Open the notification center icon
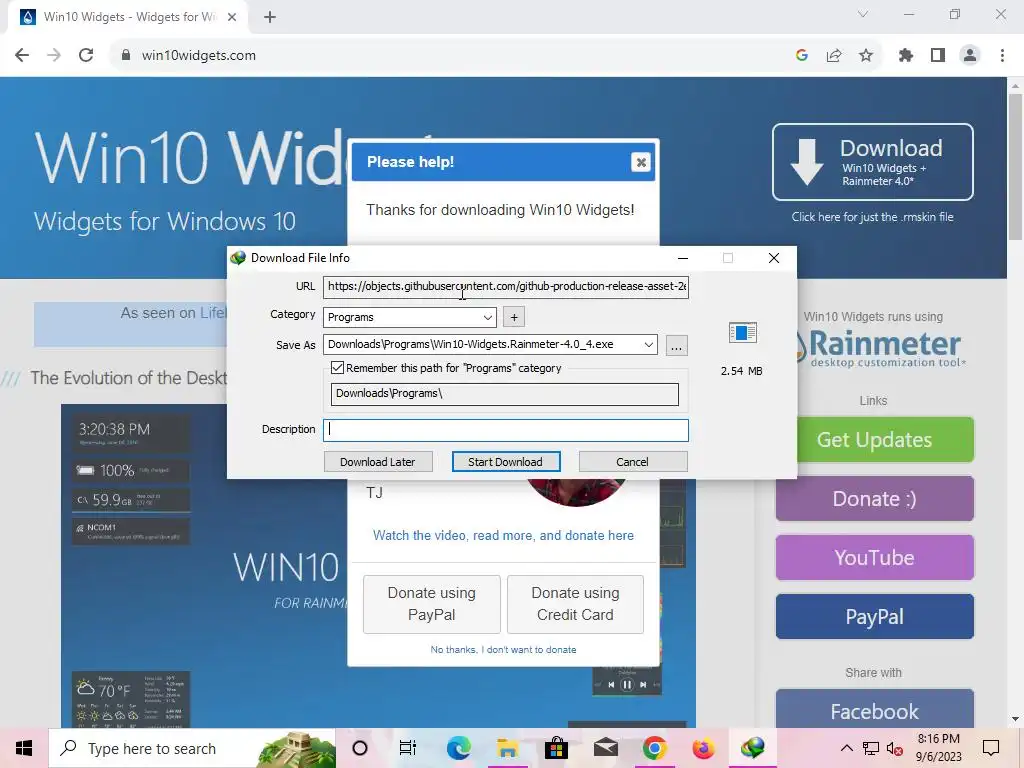The width and height of the screenshot is (1024, 768). (x=991, y=748)
